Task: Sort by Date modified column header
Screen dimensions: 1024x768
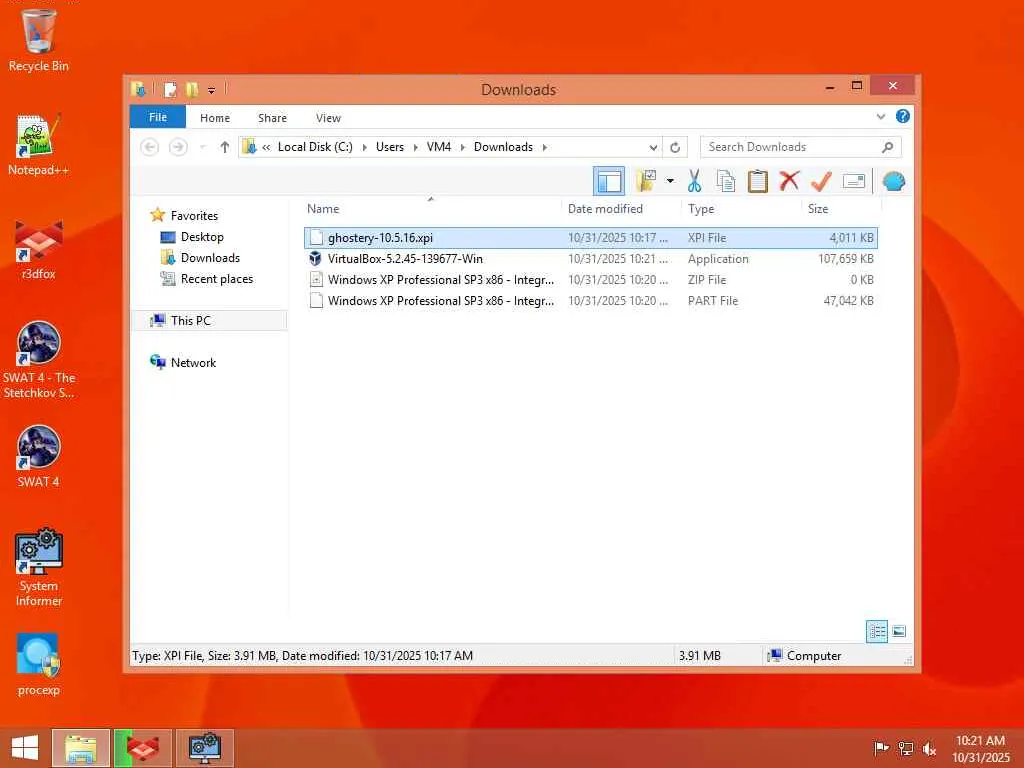Action: coord(605,209)
